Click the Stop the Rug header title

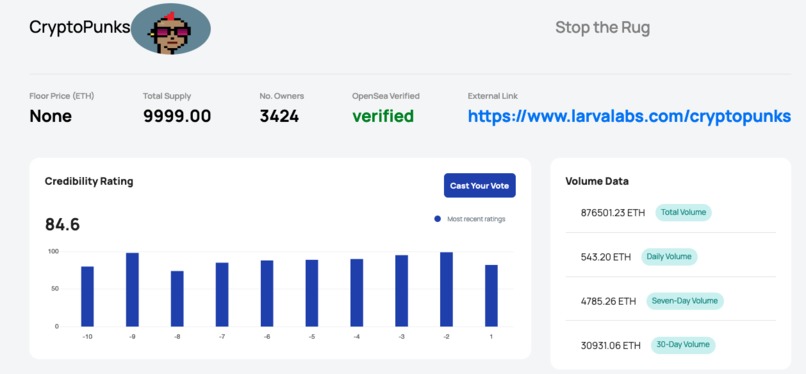tap(602, 27)
